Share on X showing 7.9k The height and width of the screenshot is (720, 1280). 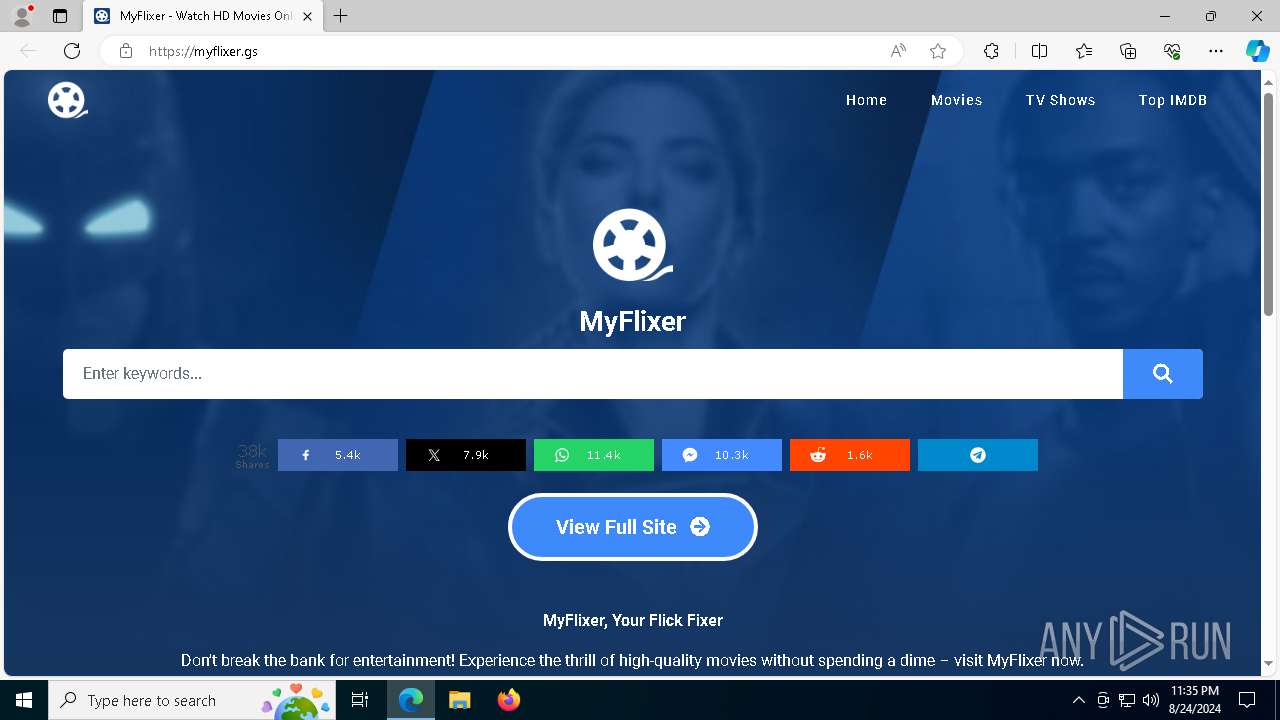466,455
